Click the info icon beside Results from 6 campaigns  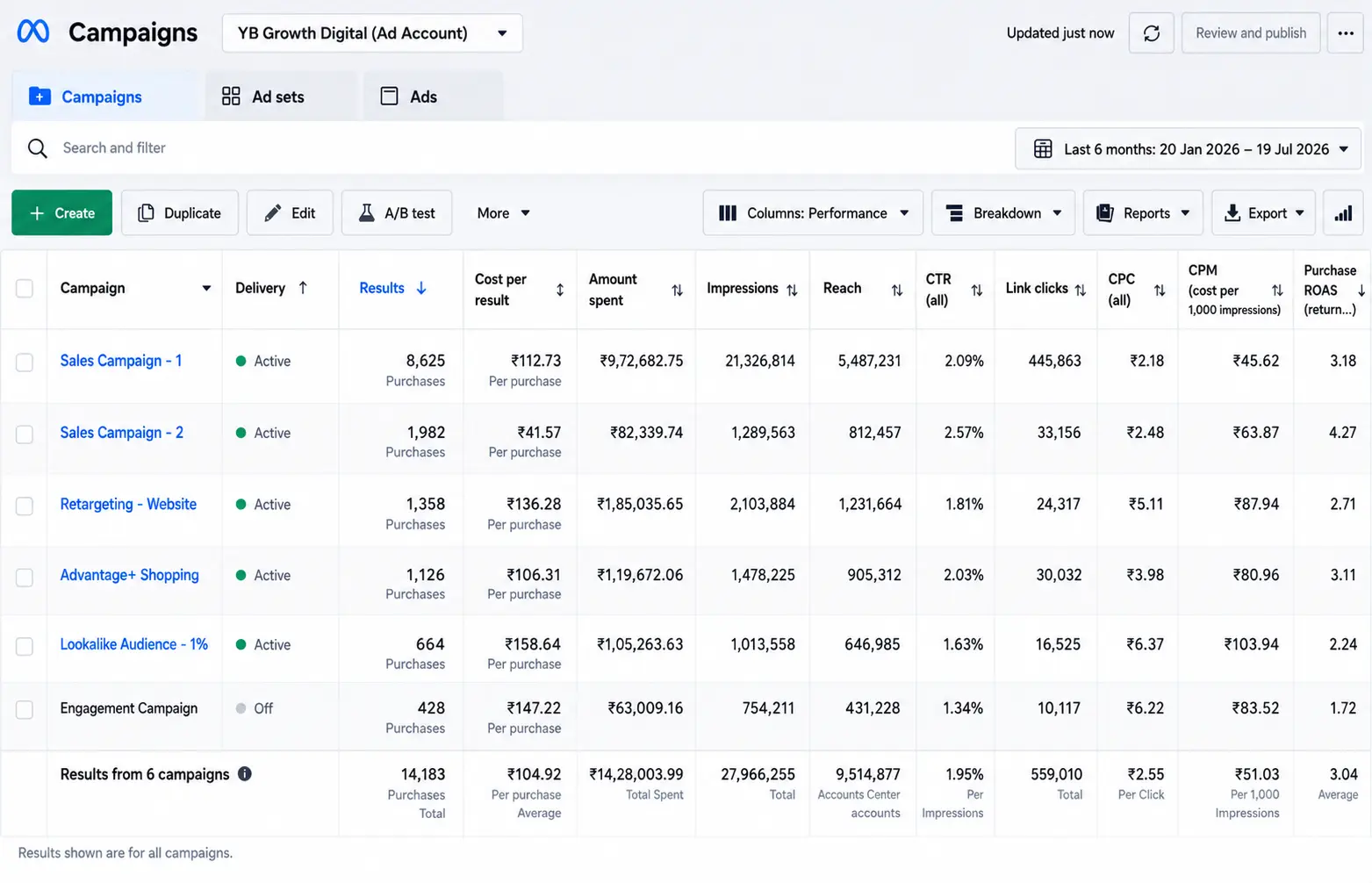point(245,774)
